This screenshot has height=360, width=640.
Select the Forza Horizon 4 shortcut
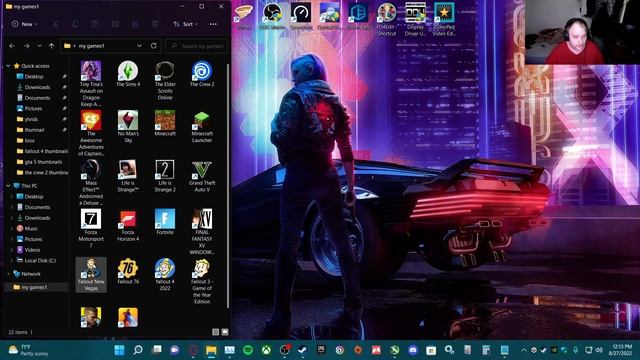point(128,225)
